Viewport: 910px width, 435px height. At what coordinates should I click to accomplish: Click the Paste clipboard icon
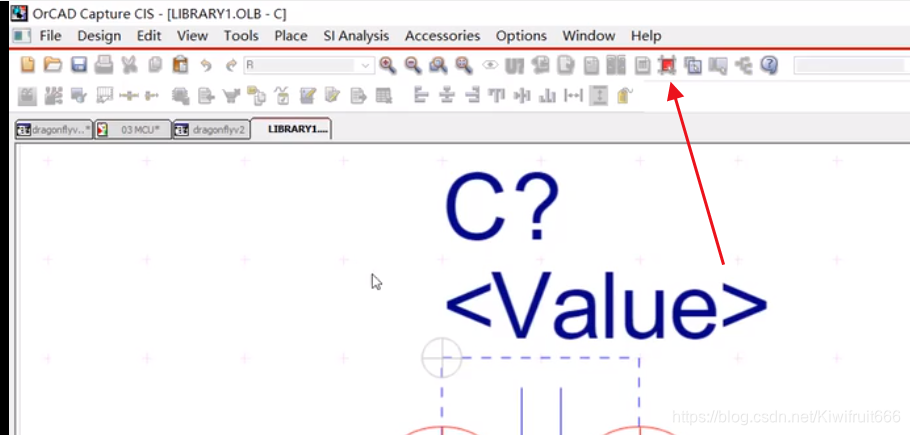pyautogui.click(x=180, y=65)
